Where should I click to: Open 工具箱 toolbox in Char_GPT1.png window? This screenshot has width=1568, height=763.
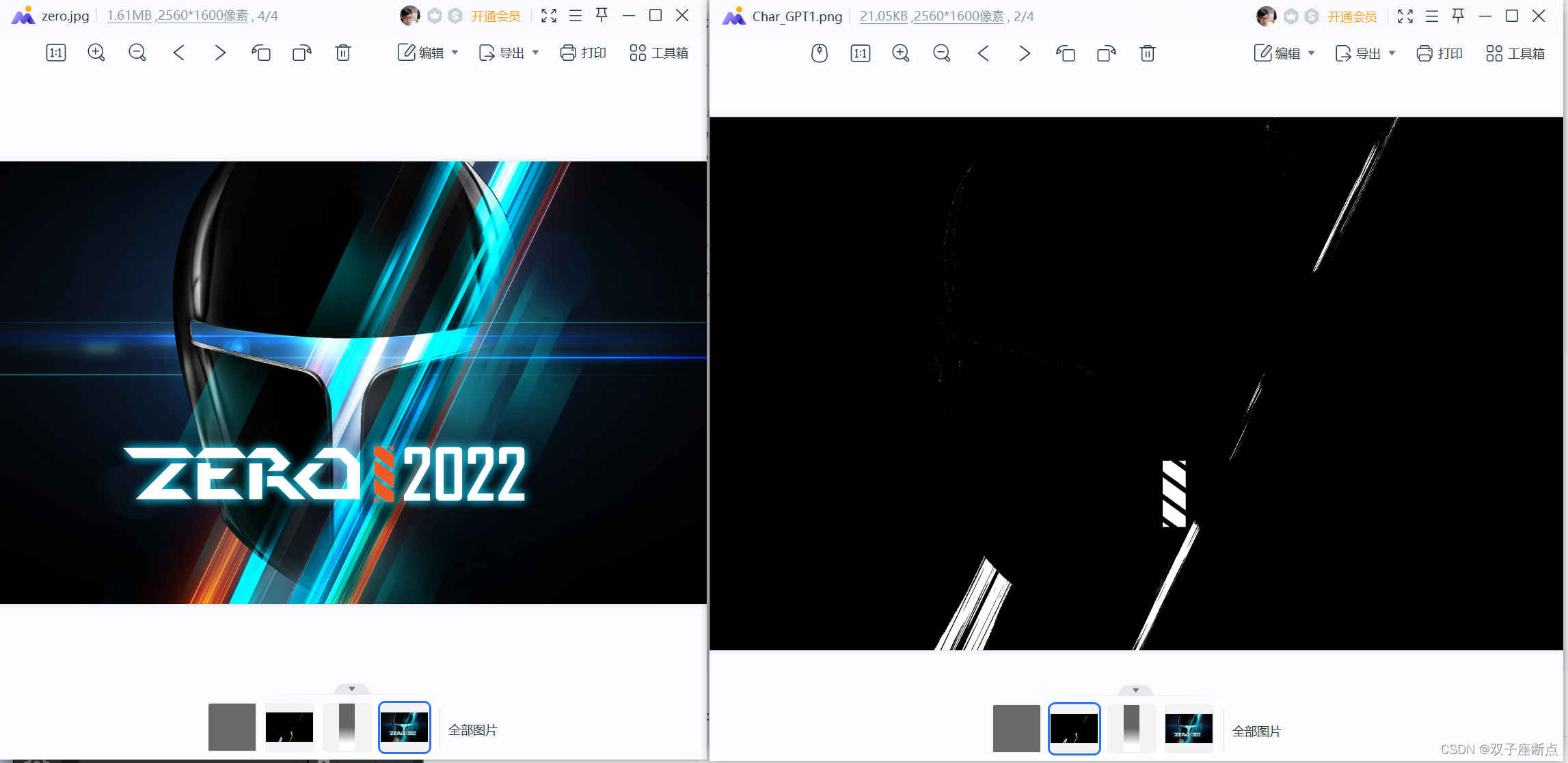(x=1515, y=53)
